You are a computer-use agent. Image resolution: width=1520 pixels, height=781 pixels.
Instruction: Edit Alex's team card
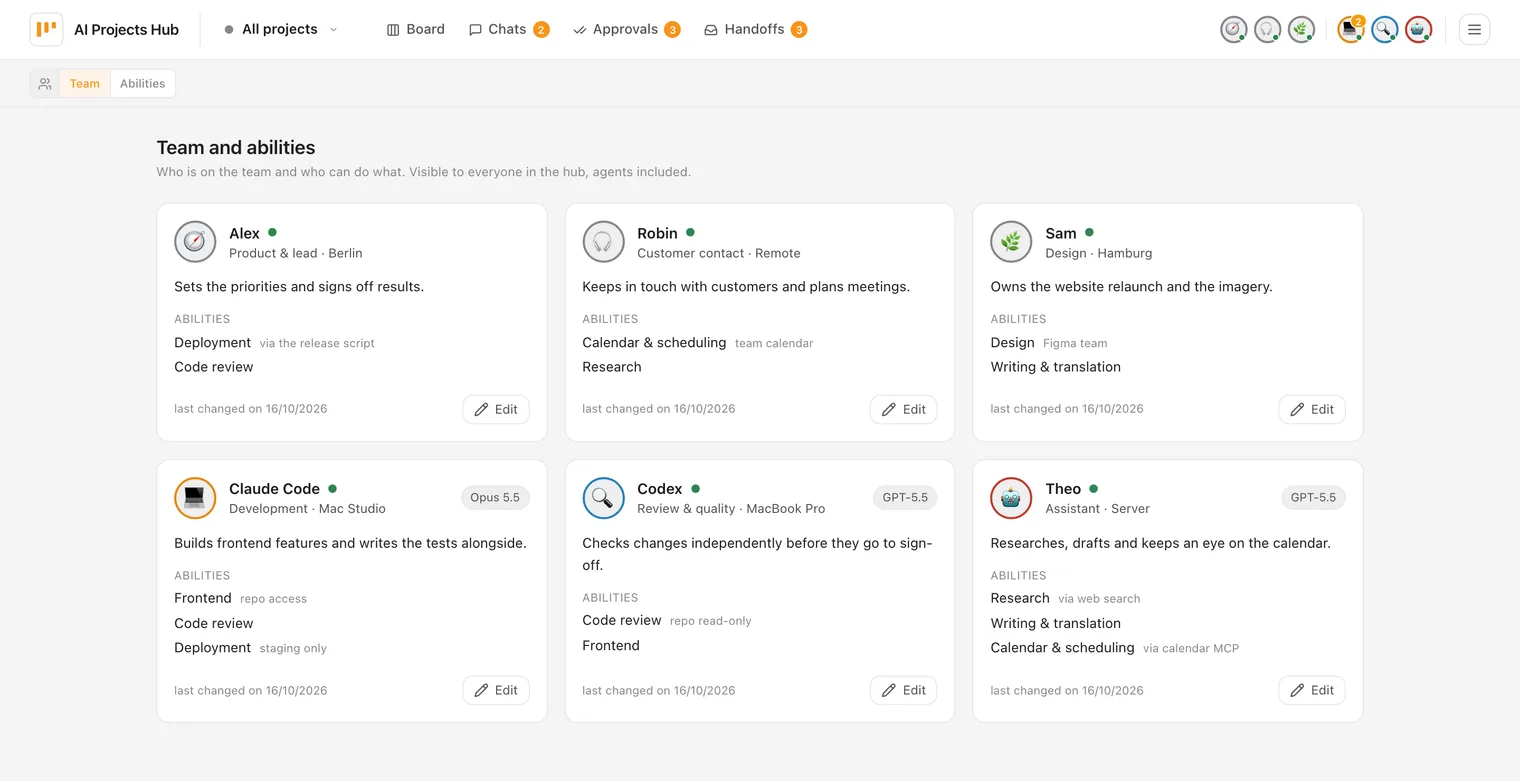[x=496, y=409]
